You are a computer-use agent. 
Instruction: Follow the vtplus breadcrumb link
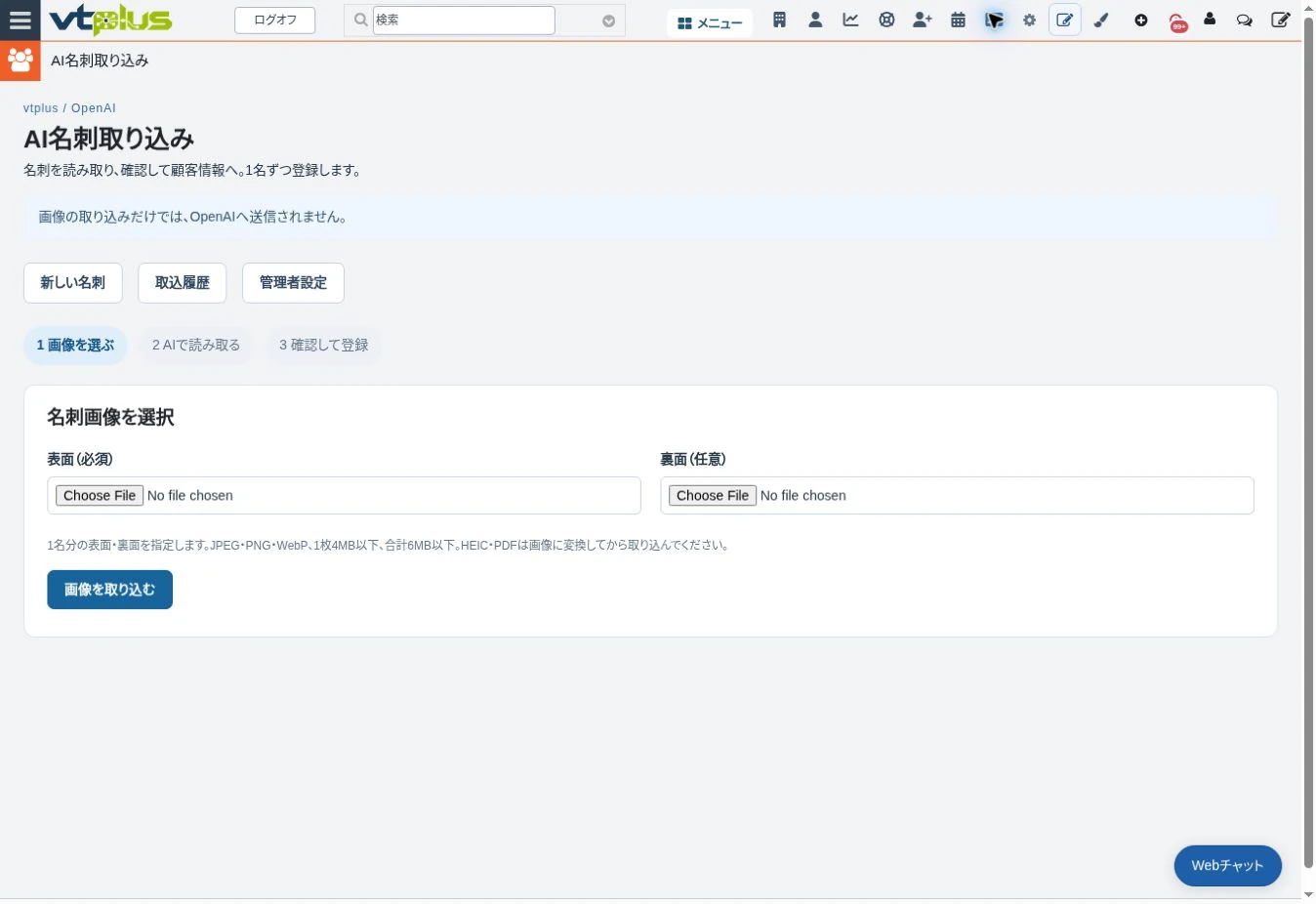pyautogui.click(x=41, y=108)
